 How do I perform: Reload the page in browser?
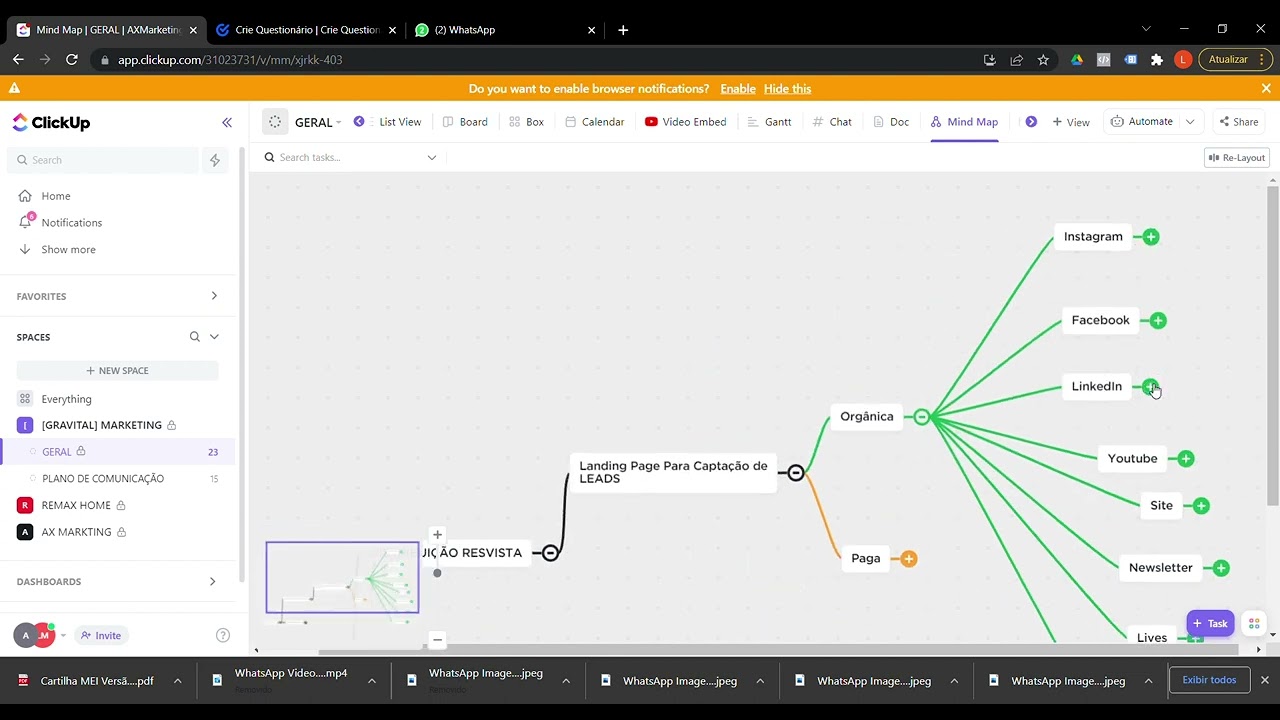(71, 60)
